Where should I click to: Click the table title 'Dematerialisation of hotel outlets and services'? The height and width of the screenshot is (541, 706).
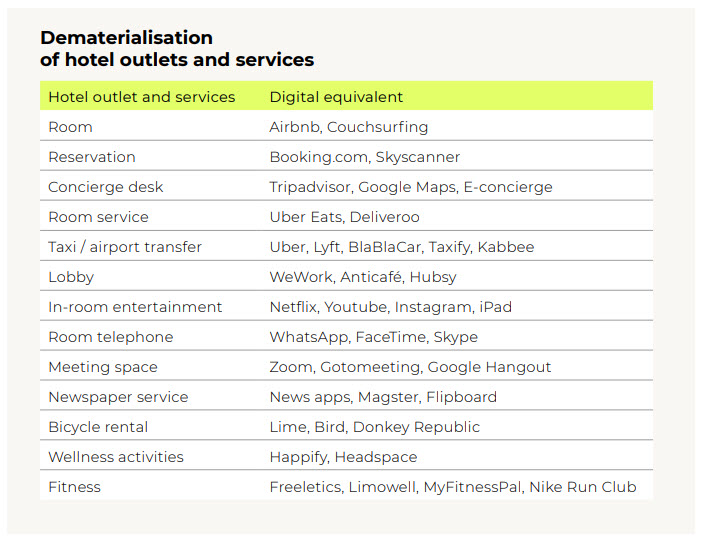[x=177, y=48]
